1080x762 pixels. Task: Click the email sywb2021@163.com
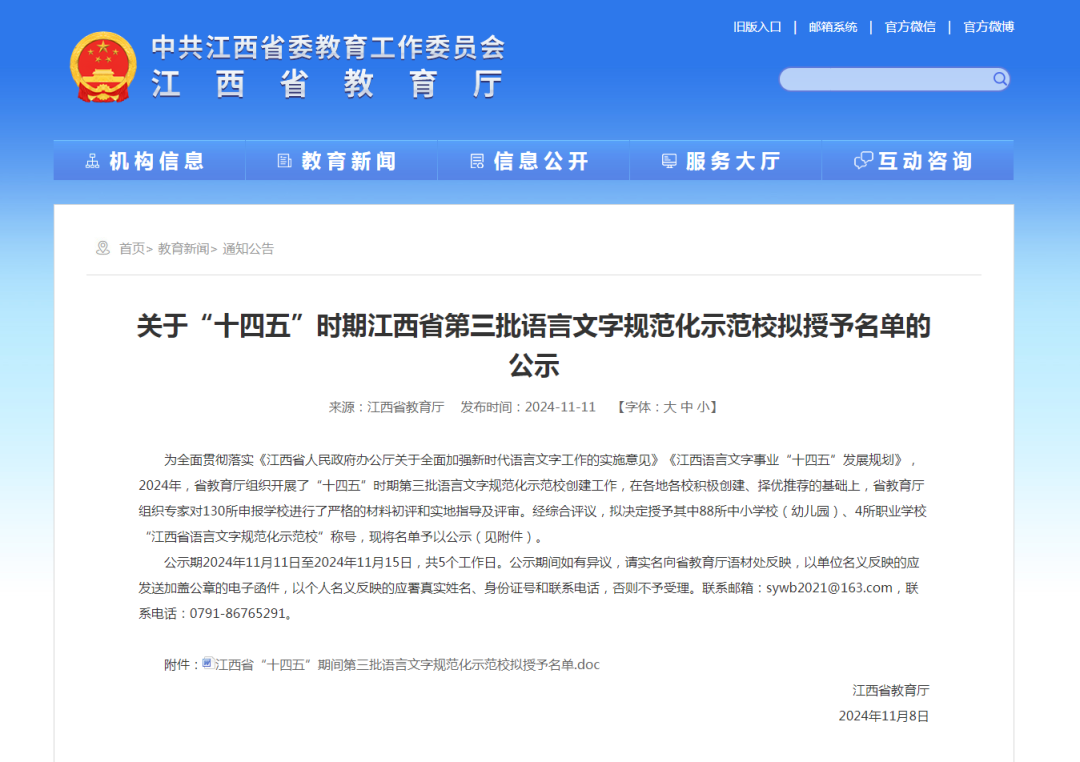[829, 588]
